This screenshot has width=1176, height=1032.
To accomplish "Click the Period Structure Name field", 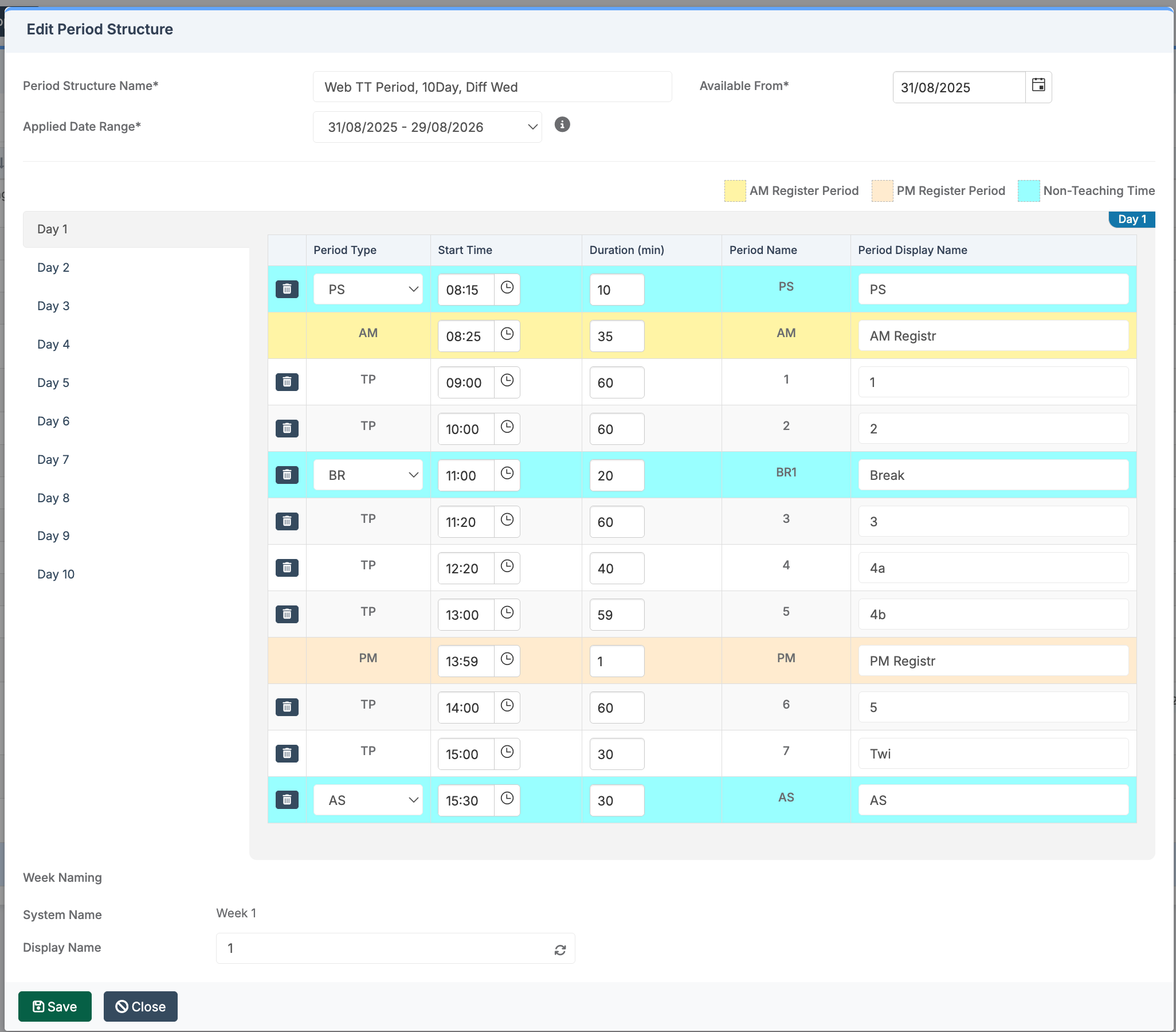I will (x=492, y=87).
